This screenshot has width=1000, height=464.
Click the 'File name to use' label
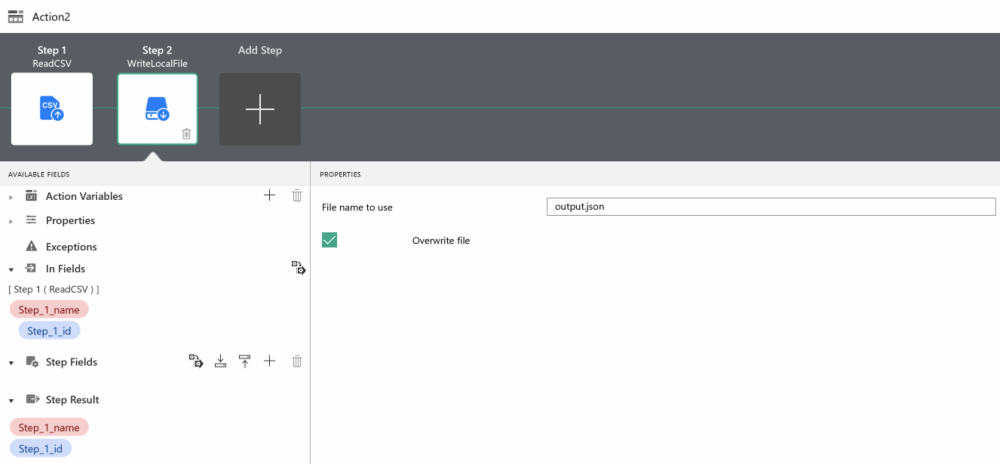[x=357, y=207]
